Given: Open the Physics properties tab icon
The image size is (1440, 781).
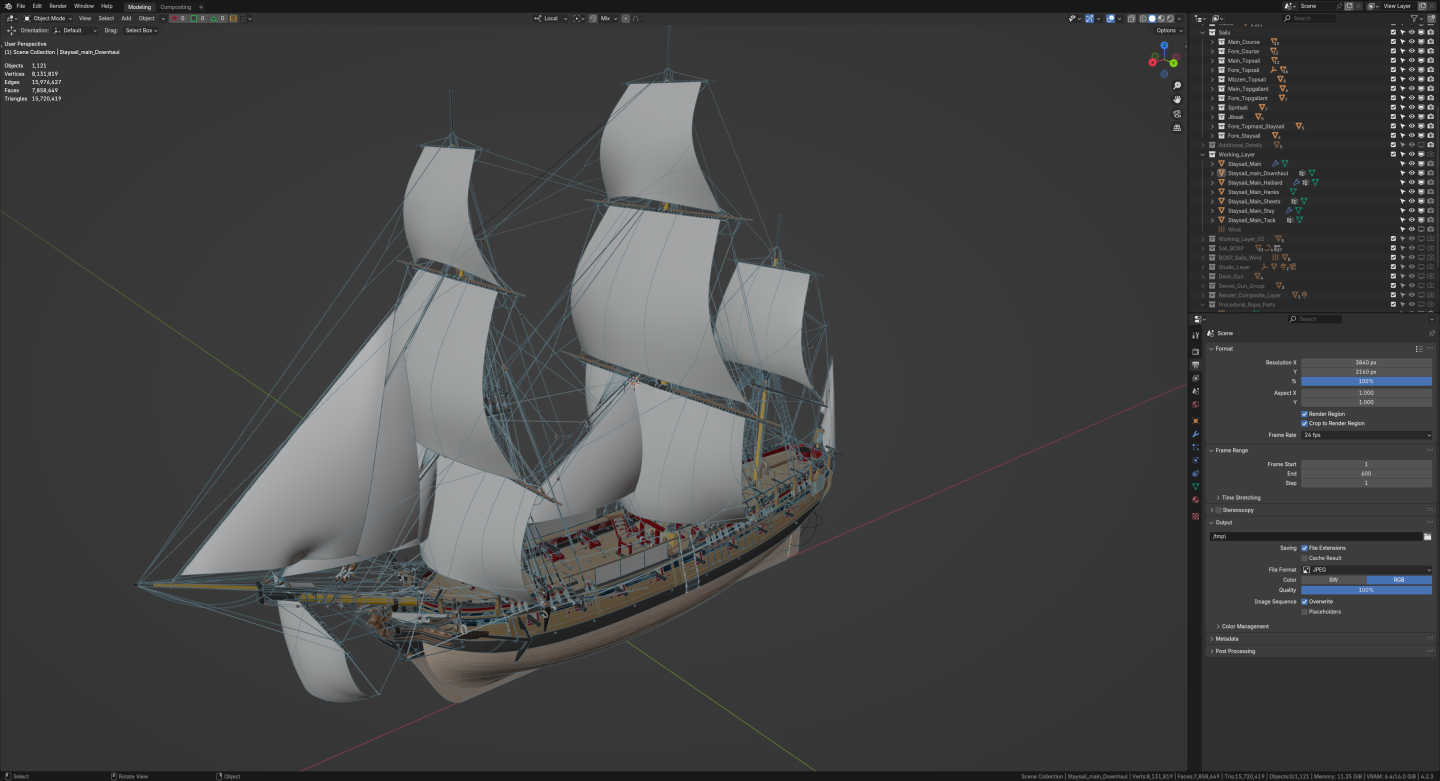Looking at the screenshot, I should 1195,460.
